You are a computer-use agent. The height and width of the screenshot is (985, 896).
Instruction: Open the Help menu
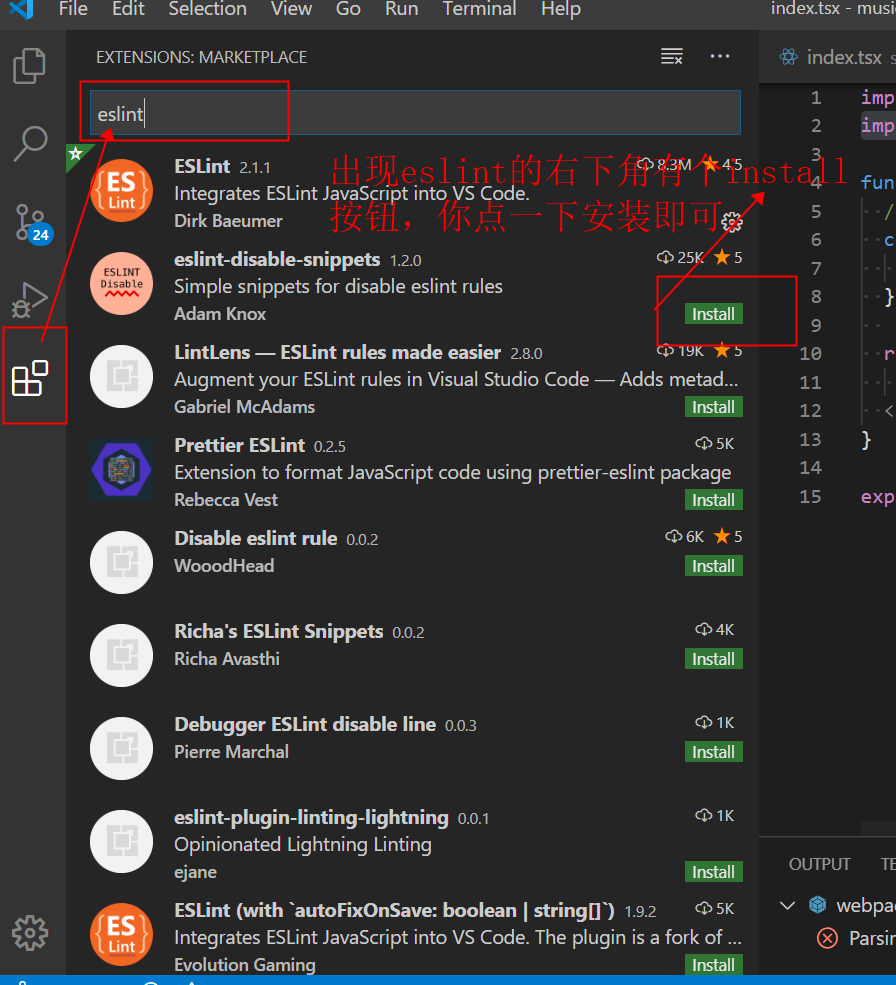[x=561, y=9]
